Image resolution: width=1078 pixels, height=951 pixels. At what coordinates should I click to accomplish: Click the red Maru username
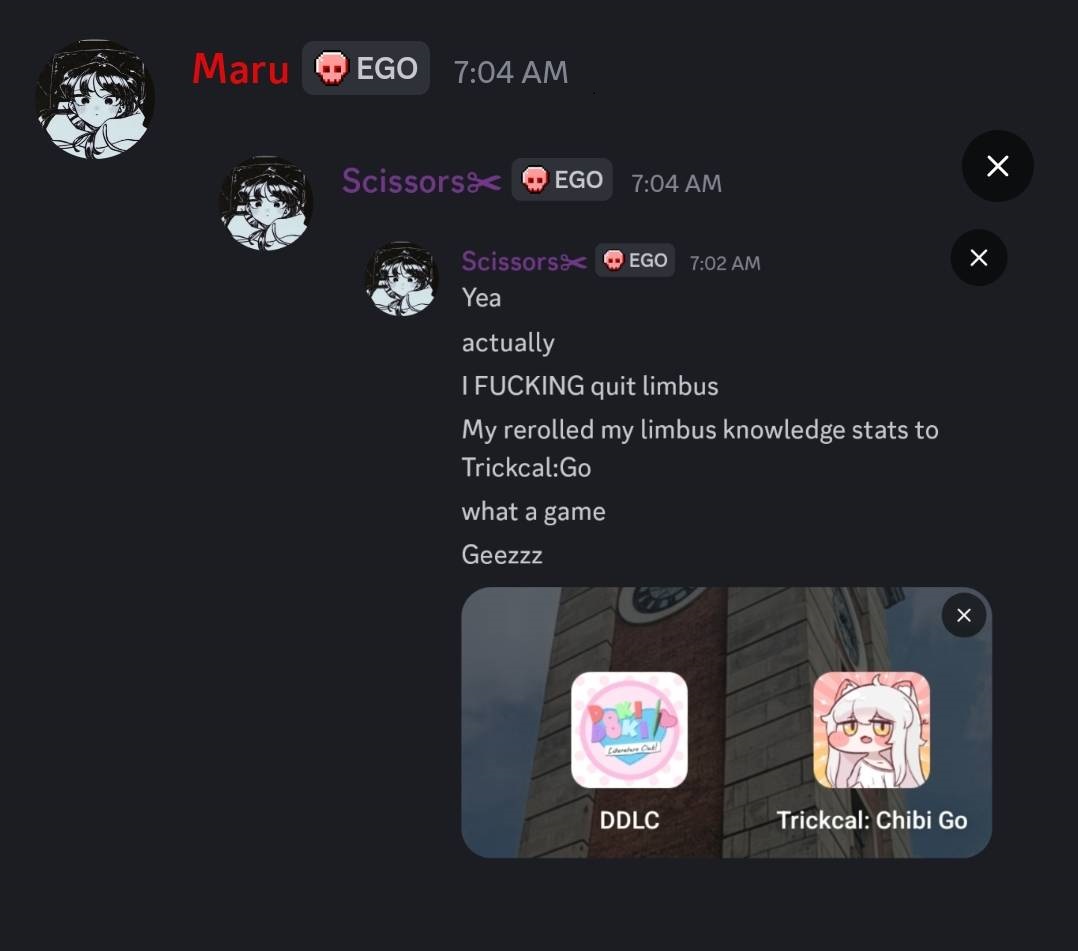pyautogui.click(x=241, y=69)
